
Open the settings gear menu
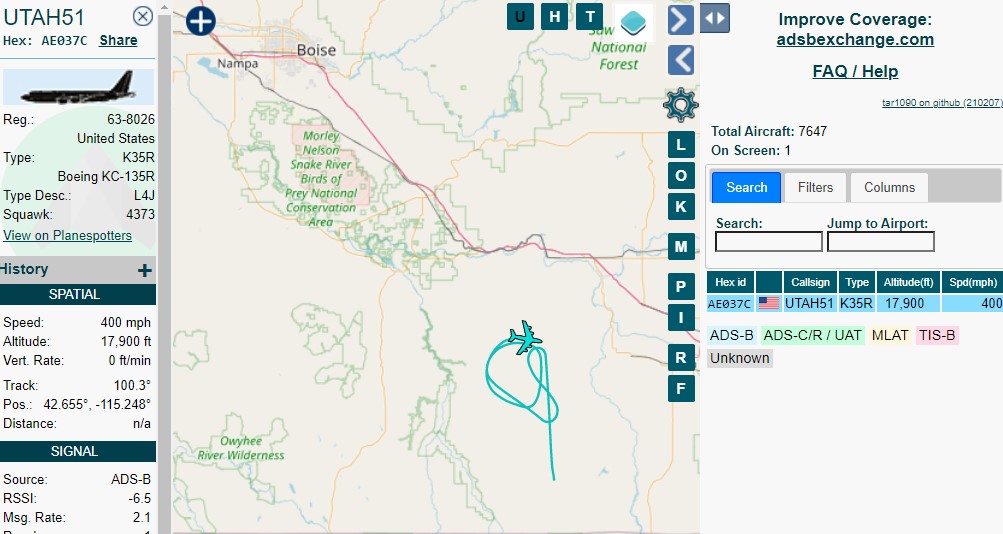click(681, 105)
